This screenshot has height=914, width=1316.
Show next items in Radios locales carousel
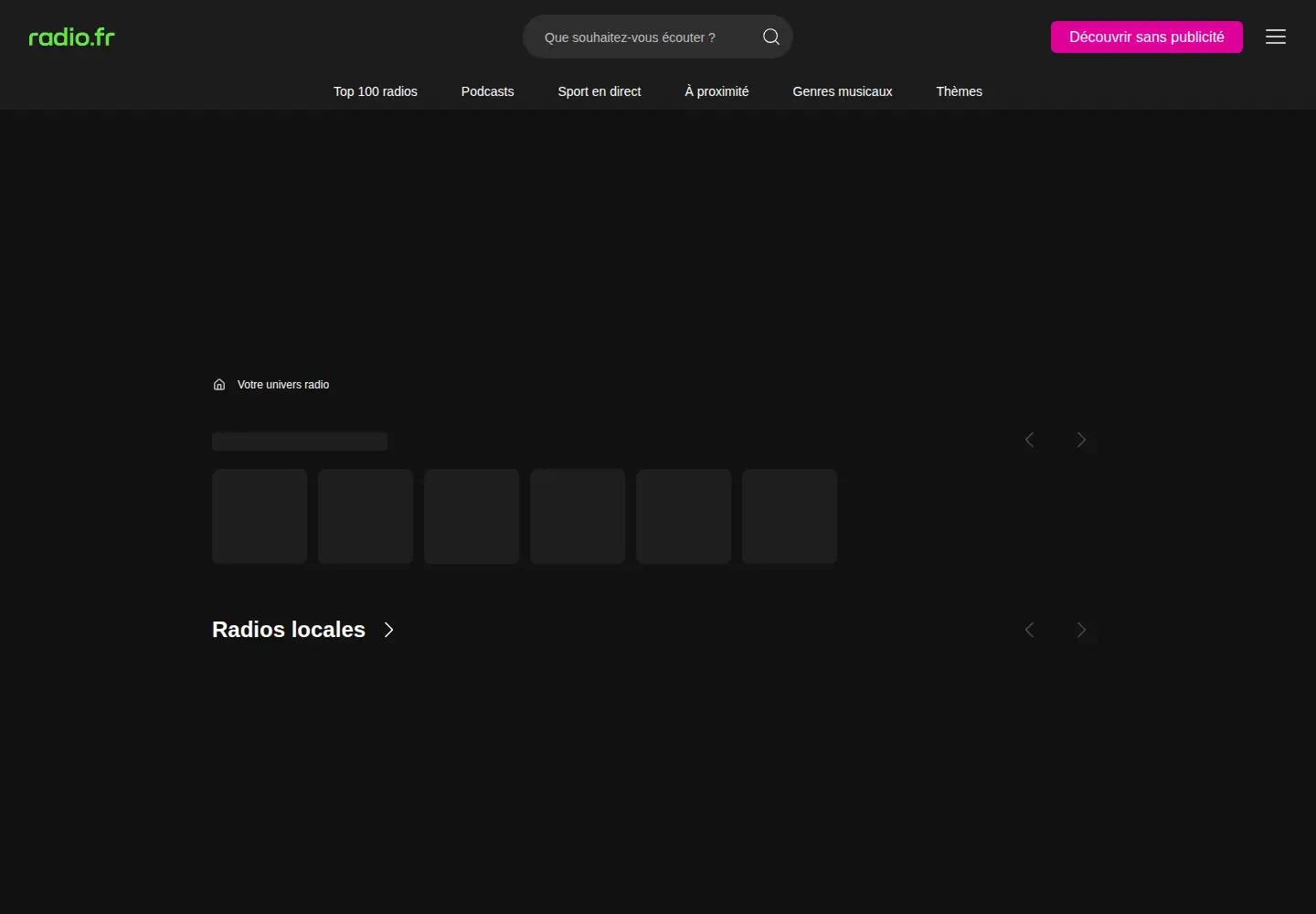[1081, 630]
